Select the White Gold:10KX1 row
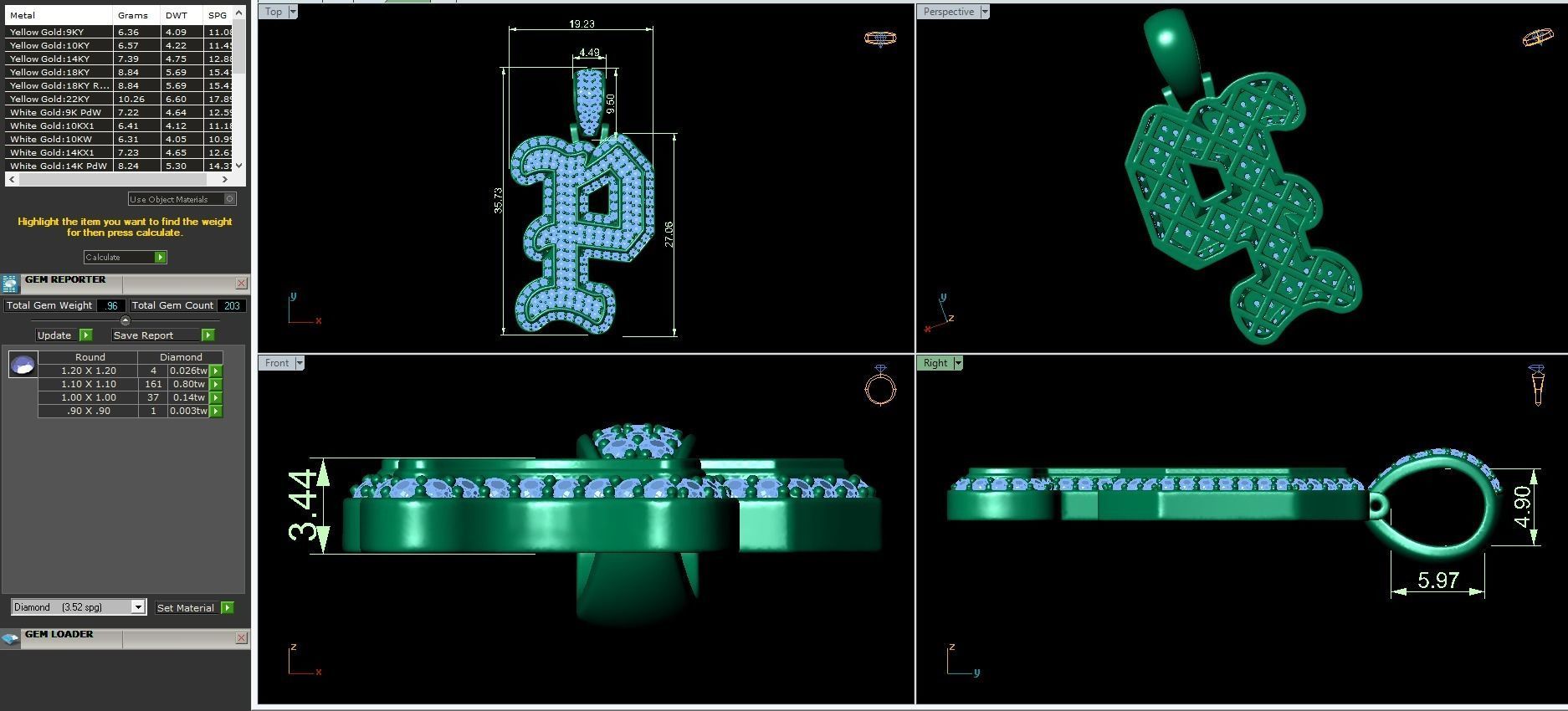Viewport: 1568px width, 711px height. [120, 125]
